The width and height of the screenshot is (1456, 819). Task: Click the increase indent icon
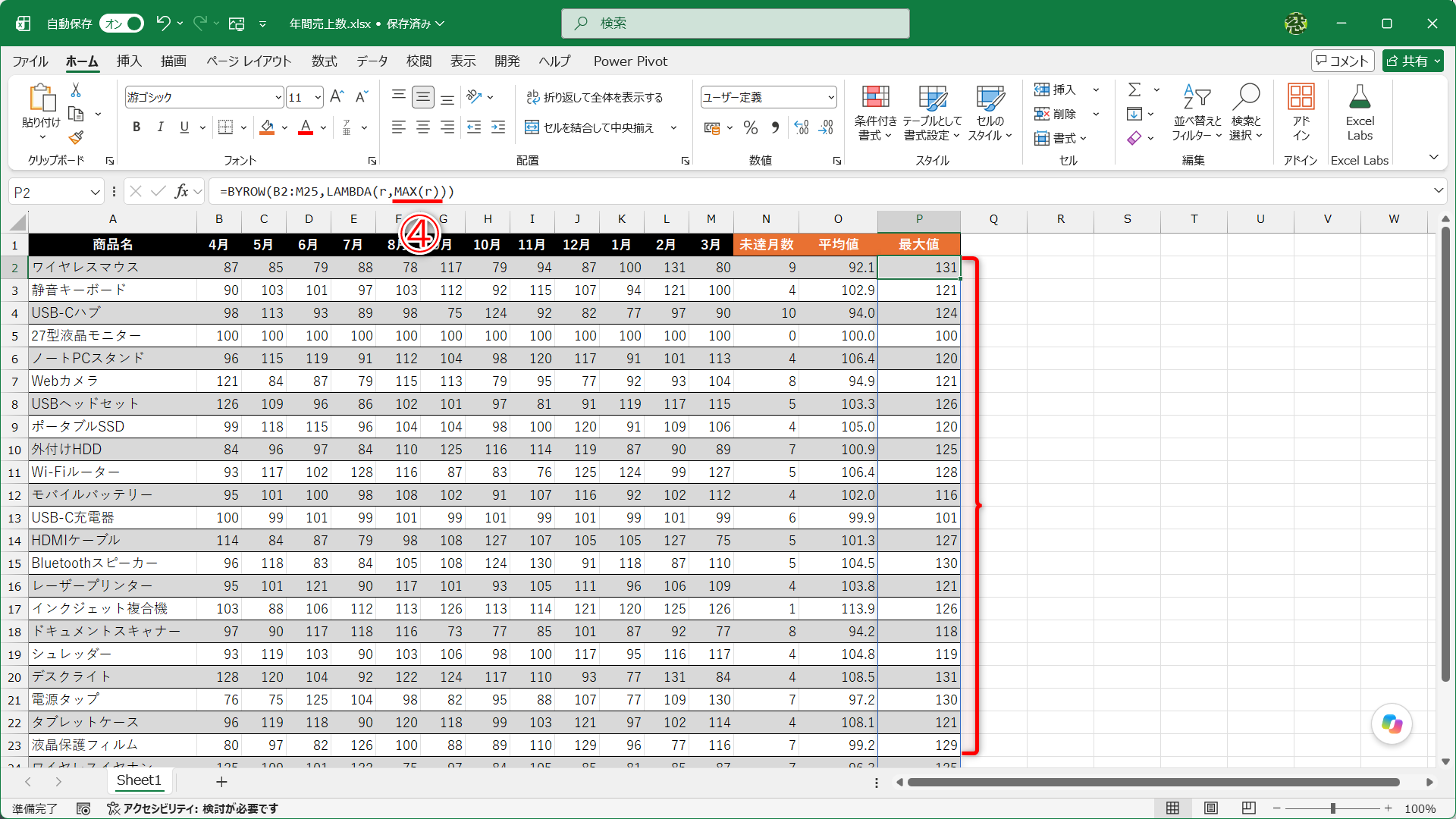click(498, 127)
